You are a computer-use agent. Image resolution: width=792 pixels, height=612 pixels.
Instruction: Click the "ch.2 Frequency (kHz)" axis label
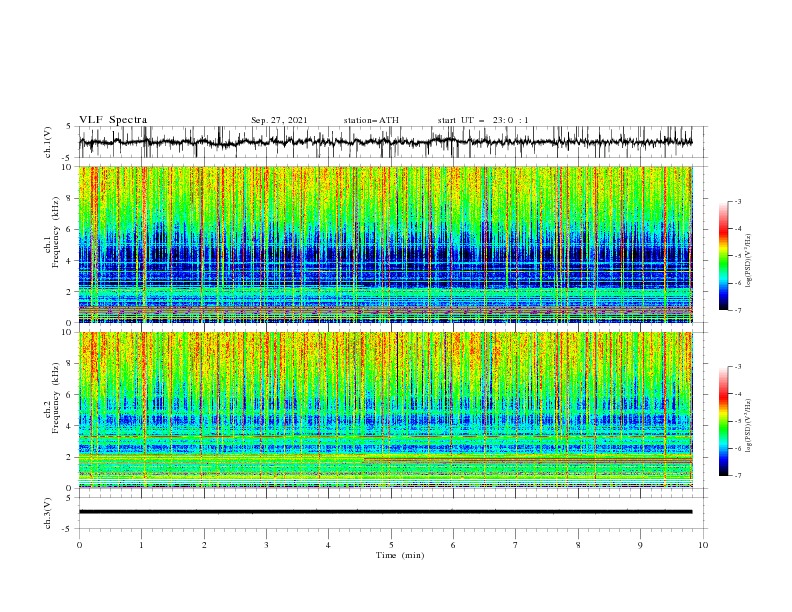click(51, 397)
